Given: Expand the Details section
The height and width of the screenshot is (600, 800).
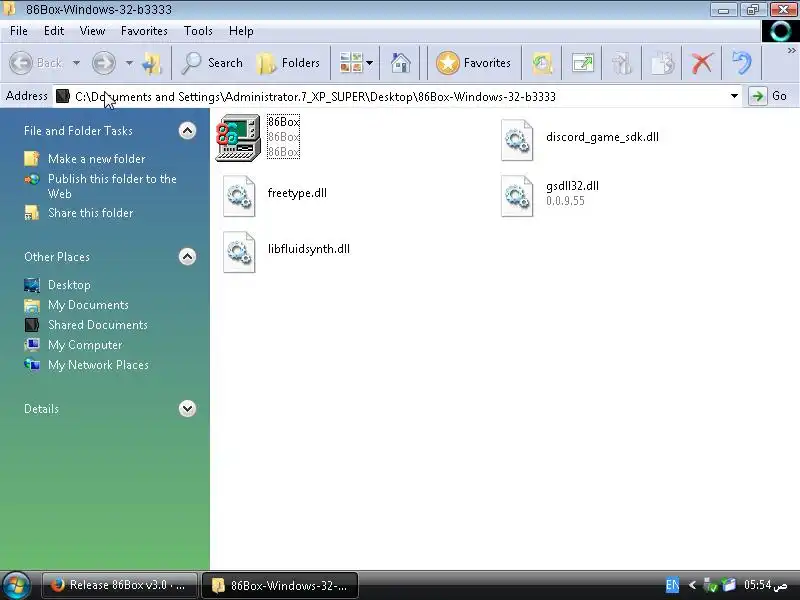Looking at the screenshot, I should (187, 408).
